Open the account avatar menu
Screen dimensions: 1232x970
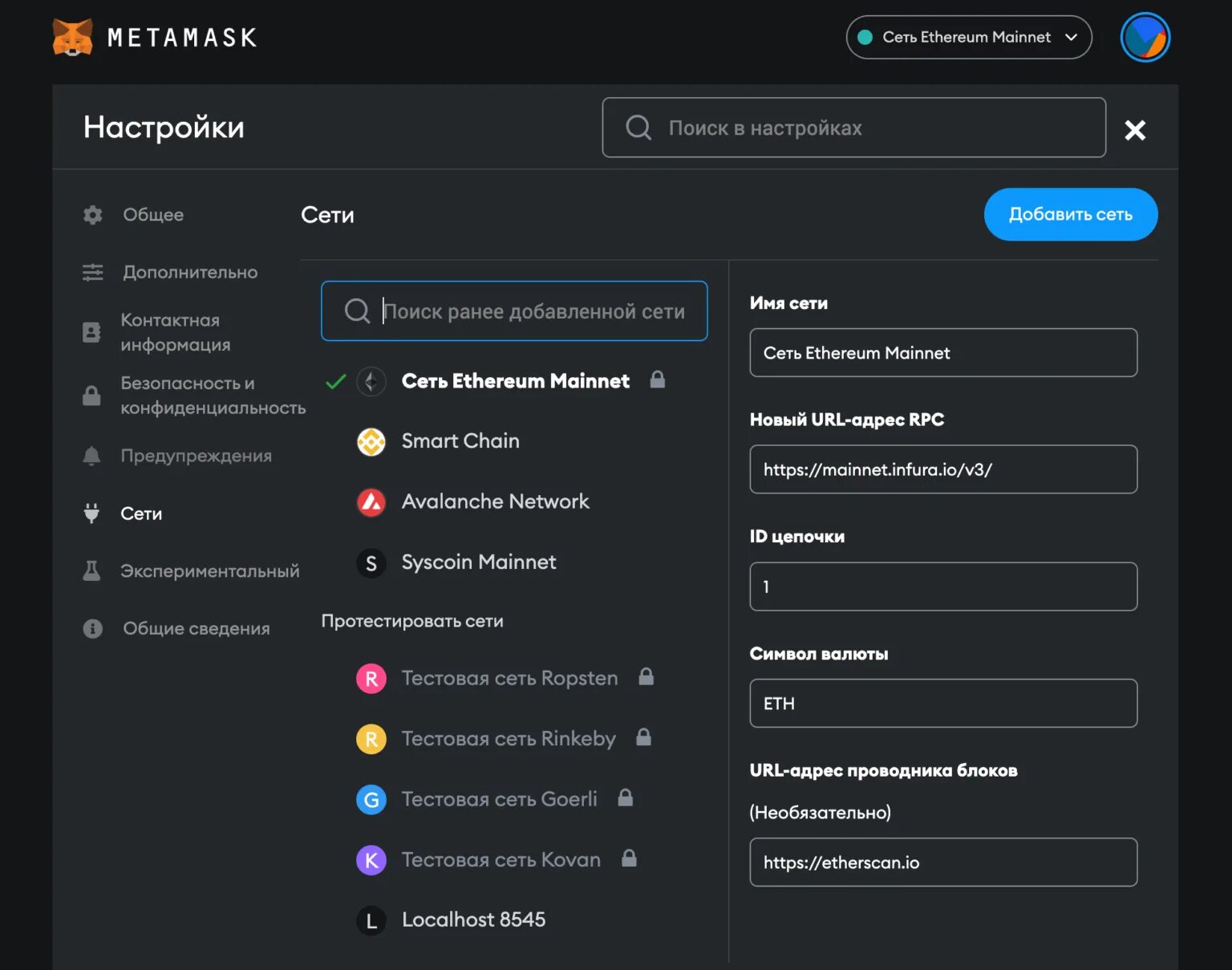pos(1145,37)
